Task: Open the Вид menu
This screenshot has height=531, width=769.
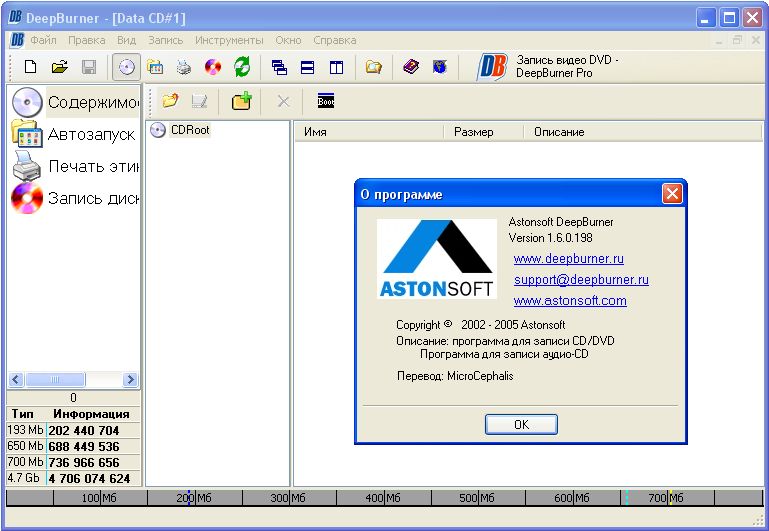Action: (x=127, y=40)
